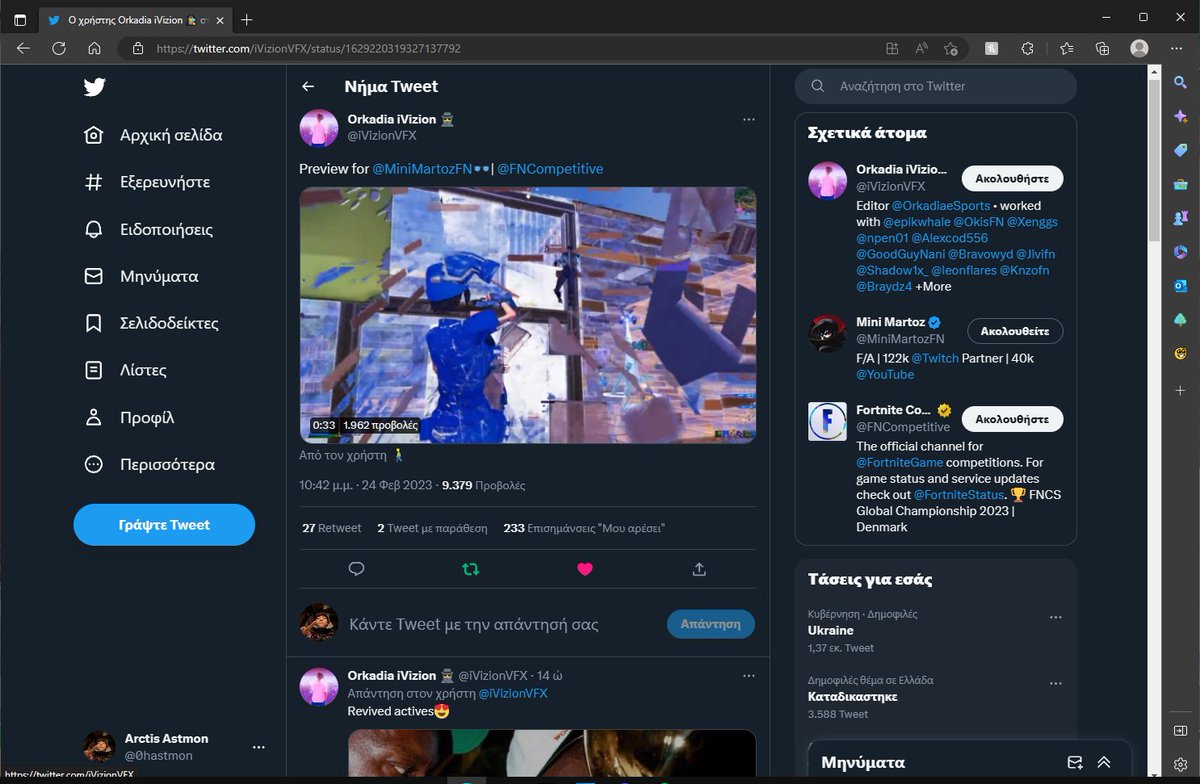Click read aloud icon in address bar

coord(921,48)
